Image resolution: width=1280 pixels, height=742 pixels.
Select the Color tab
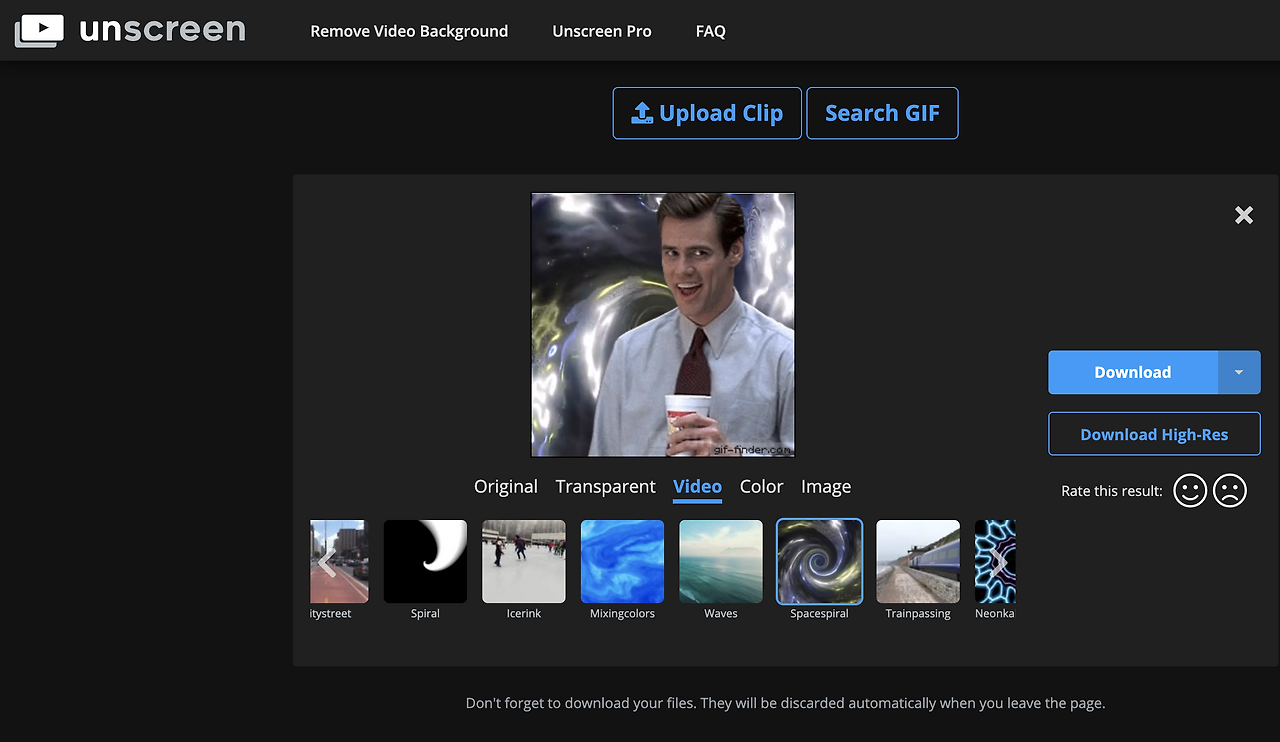coord(761,487)
